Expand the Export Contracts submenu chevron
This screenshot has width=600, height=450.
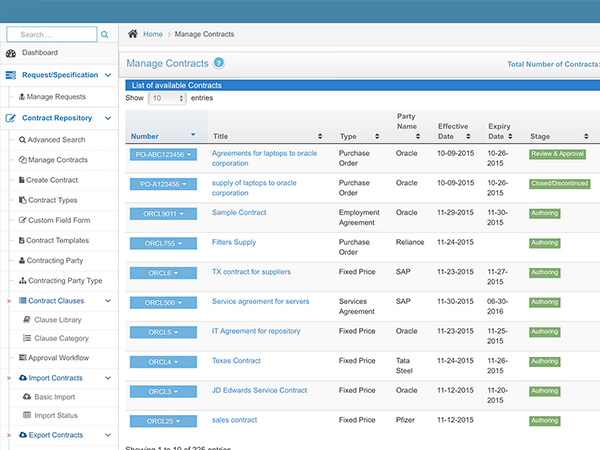108,435
